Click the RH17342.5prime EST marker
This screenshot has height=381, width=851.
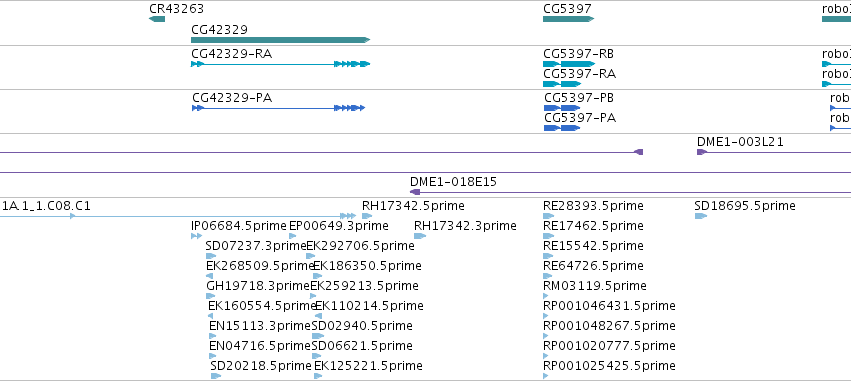367,216
